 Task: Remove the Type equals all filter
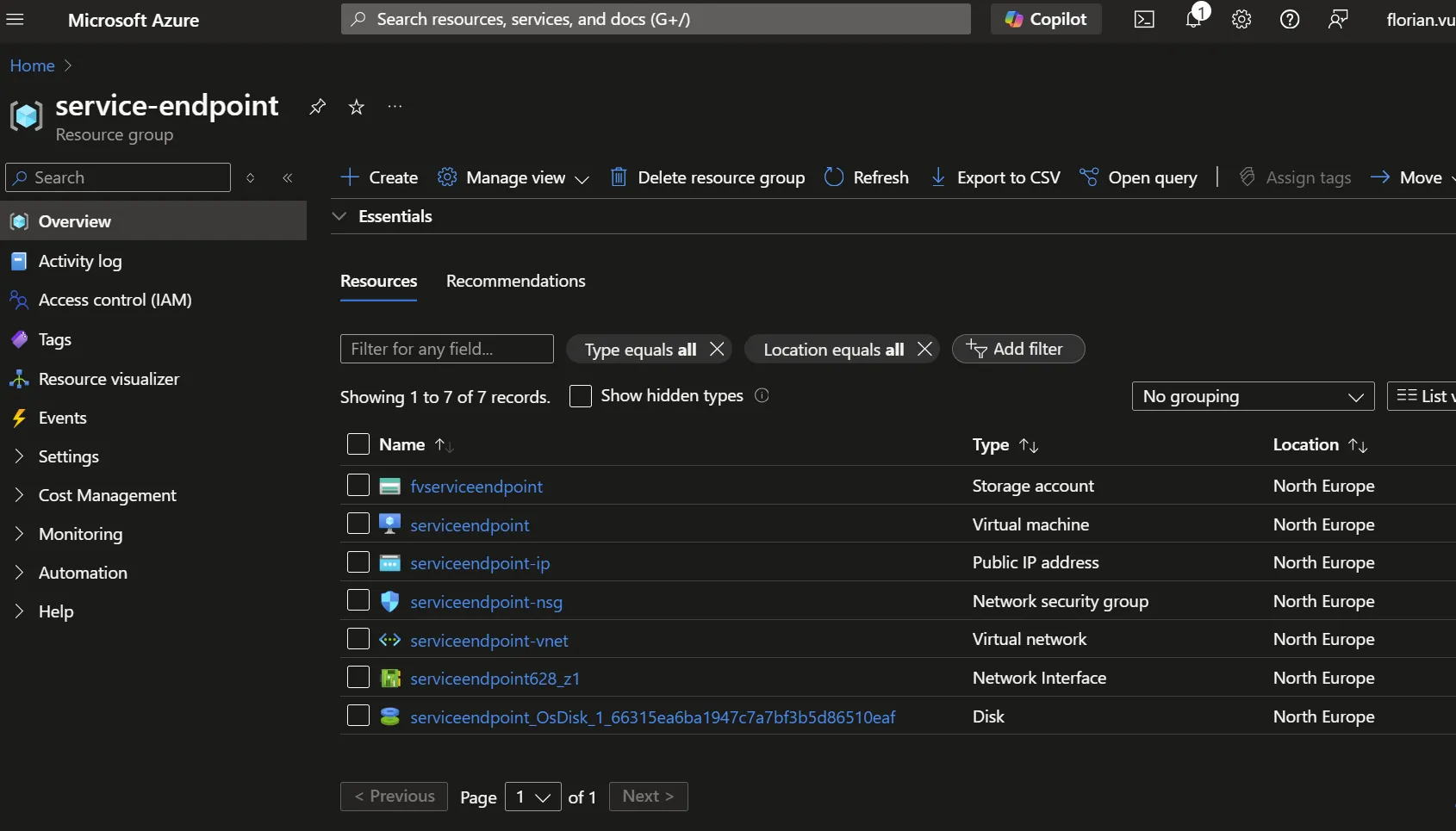(x=717, y=349)
